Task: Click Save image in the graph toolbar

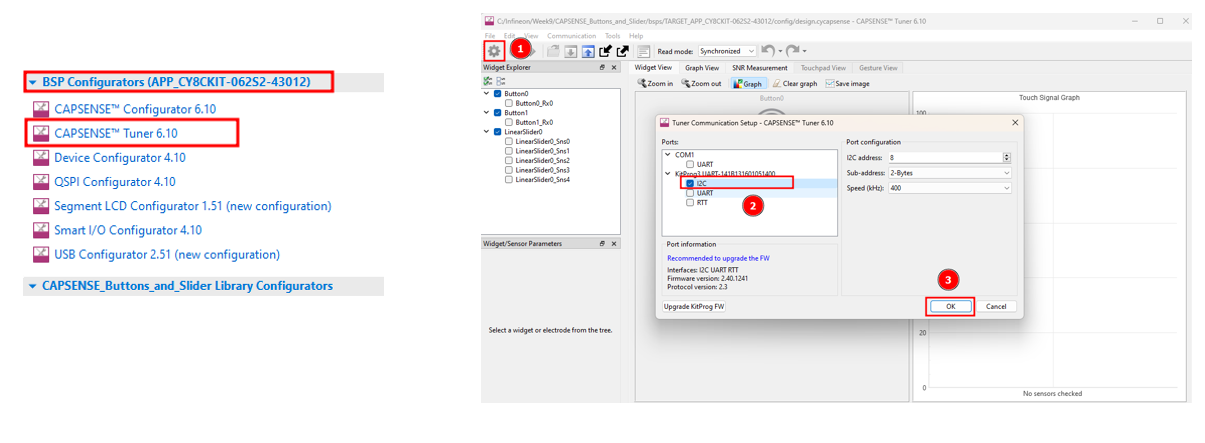Action: [x=847, y=84]
